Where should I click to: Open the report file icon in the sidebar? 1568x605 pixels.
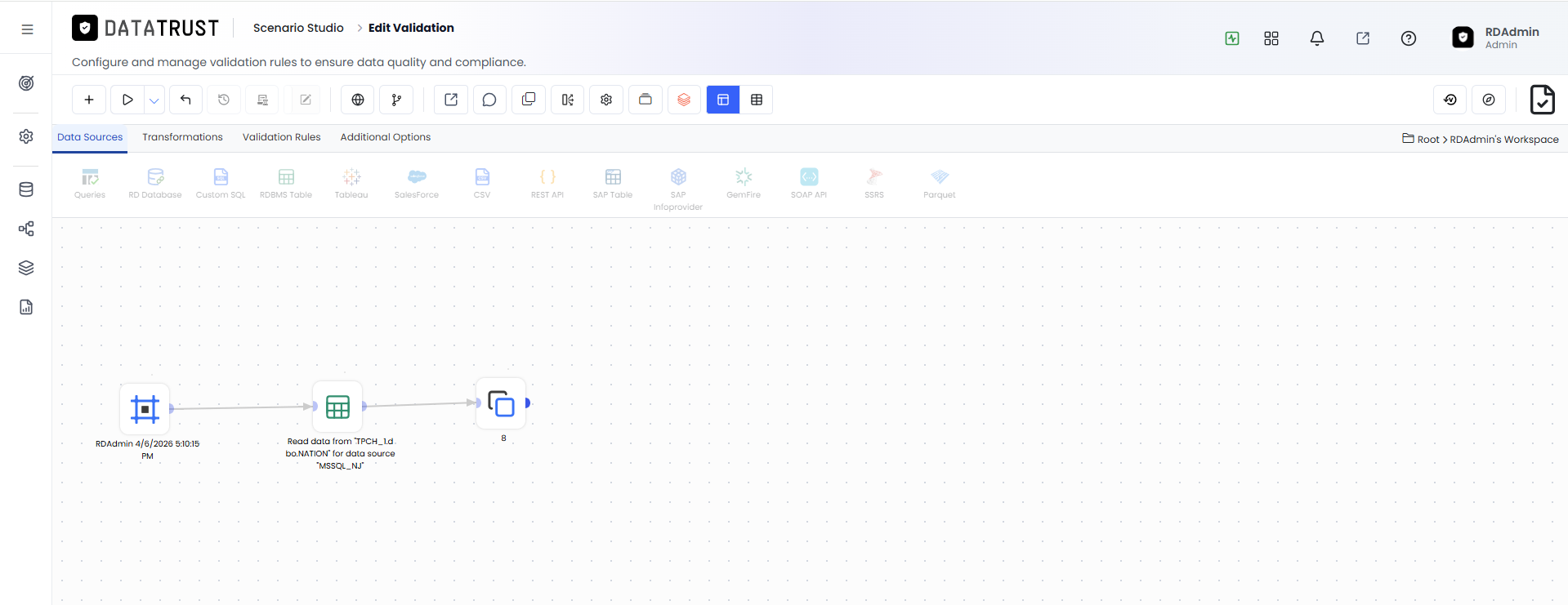26,307
